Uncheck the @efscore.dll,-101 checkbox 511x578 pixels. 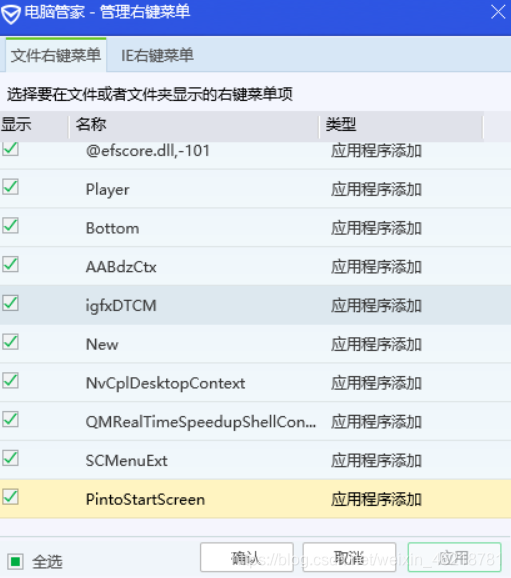(10, 149)
